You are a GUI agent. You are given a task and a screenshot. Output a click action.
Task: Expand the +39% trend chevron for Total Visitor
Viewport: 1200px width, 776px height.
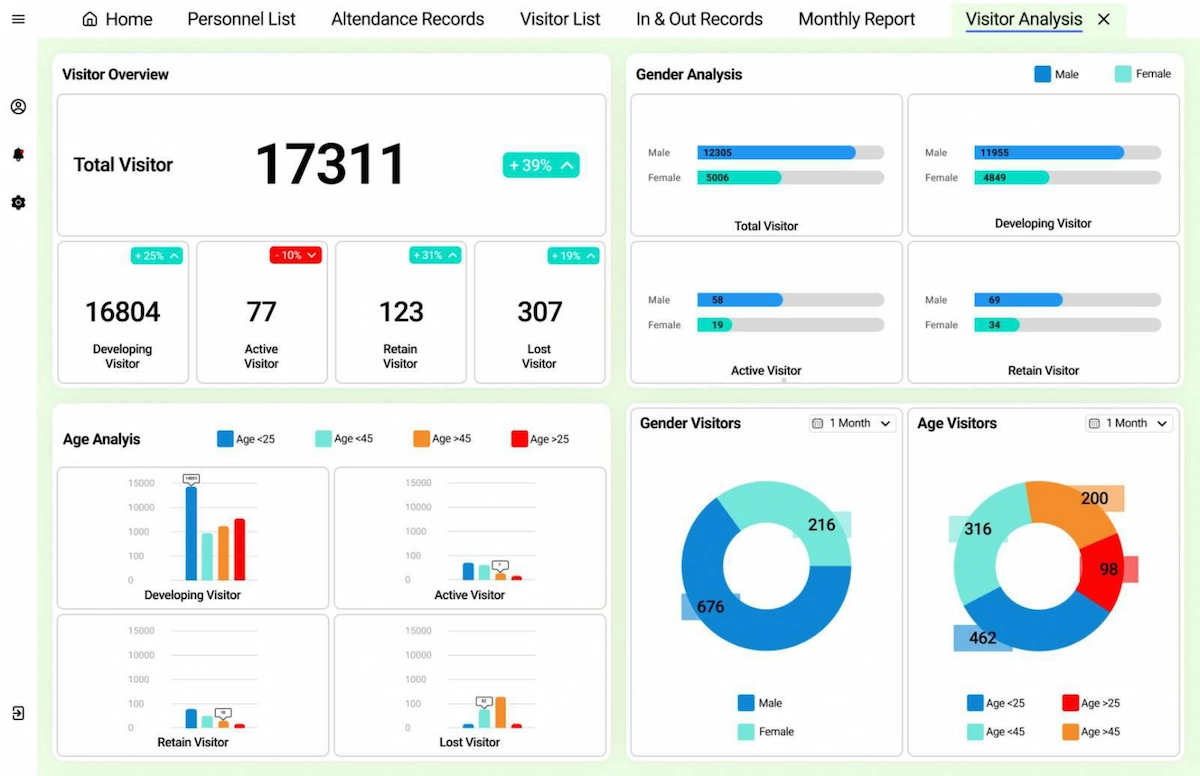pyautogui.click(x=565, y=165)
